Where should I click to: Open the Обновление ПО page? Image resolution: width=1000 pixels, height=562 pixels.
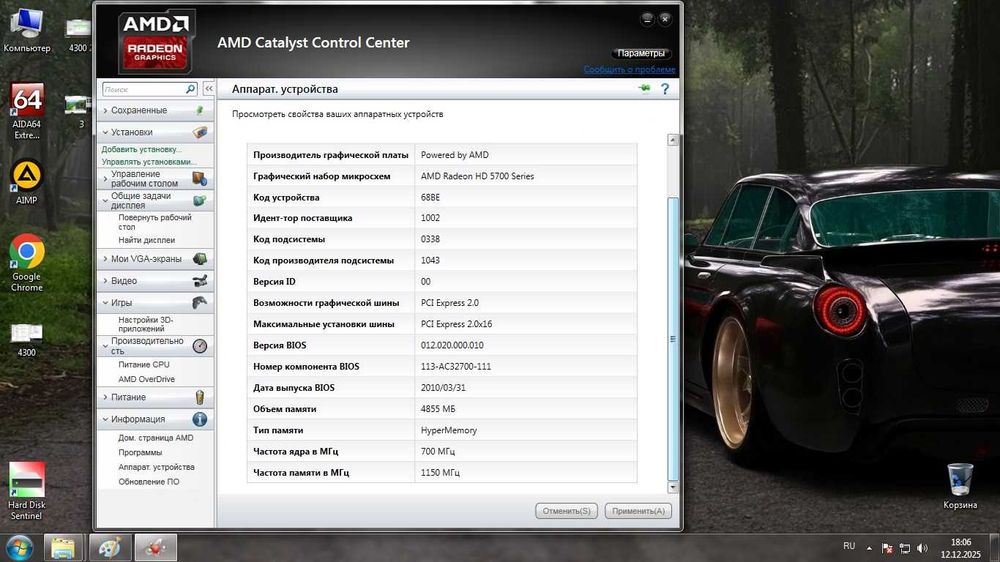coord(149,482)
